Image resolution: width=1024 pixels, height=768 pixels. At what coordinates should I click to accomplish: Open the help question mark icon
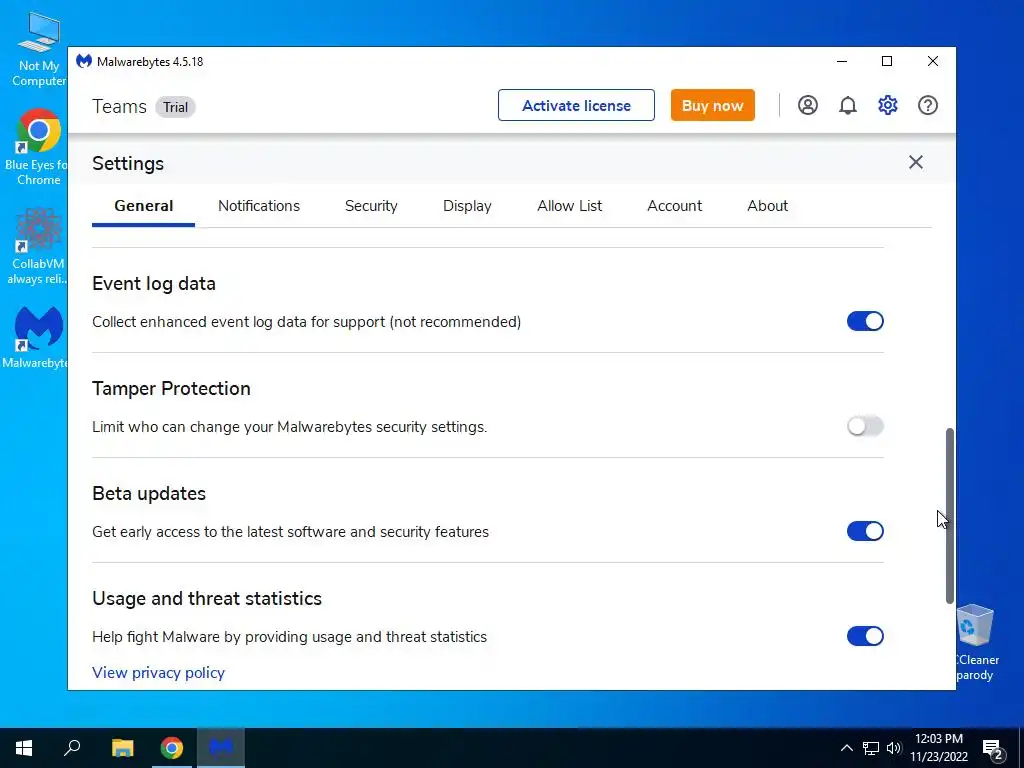(x=927, y=105)
